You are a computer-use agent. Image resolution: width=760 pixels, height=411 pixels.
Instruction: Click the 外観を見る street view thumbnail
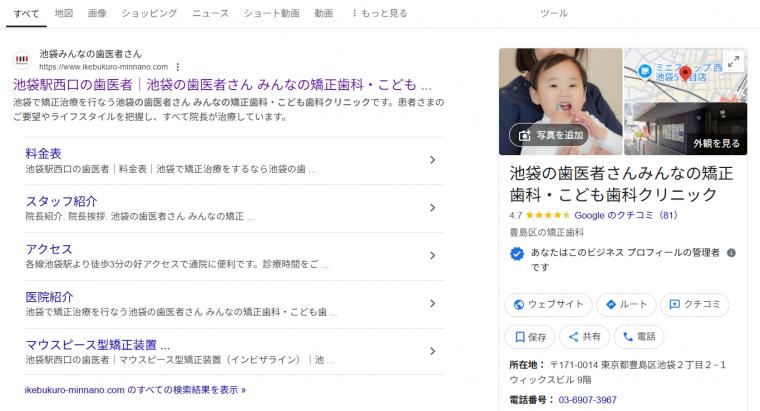[685, 129]
